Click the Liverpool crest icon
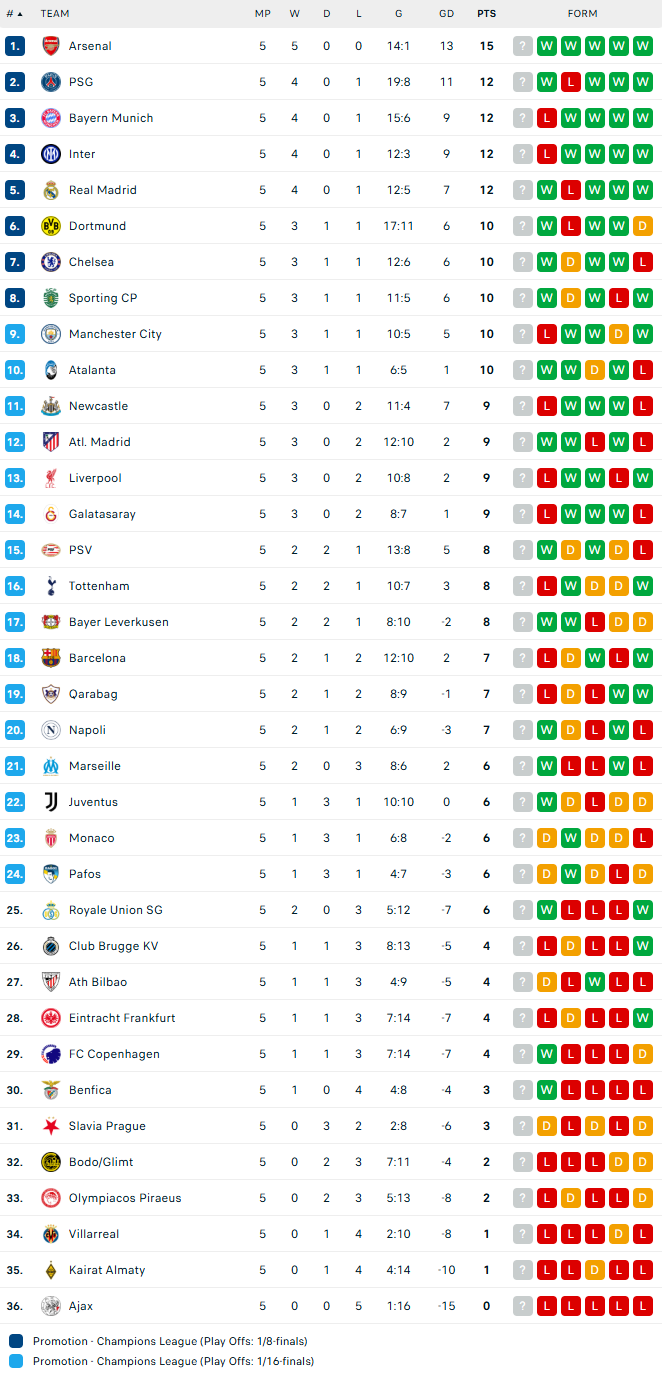The image size is (662, 1377). 51,478
